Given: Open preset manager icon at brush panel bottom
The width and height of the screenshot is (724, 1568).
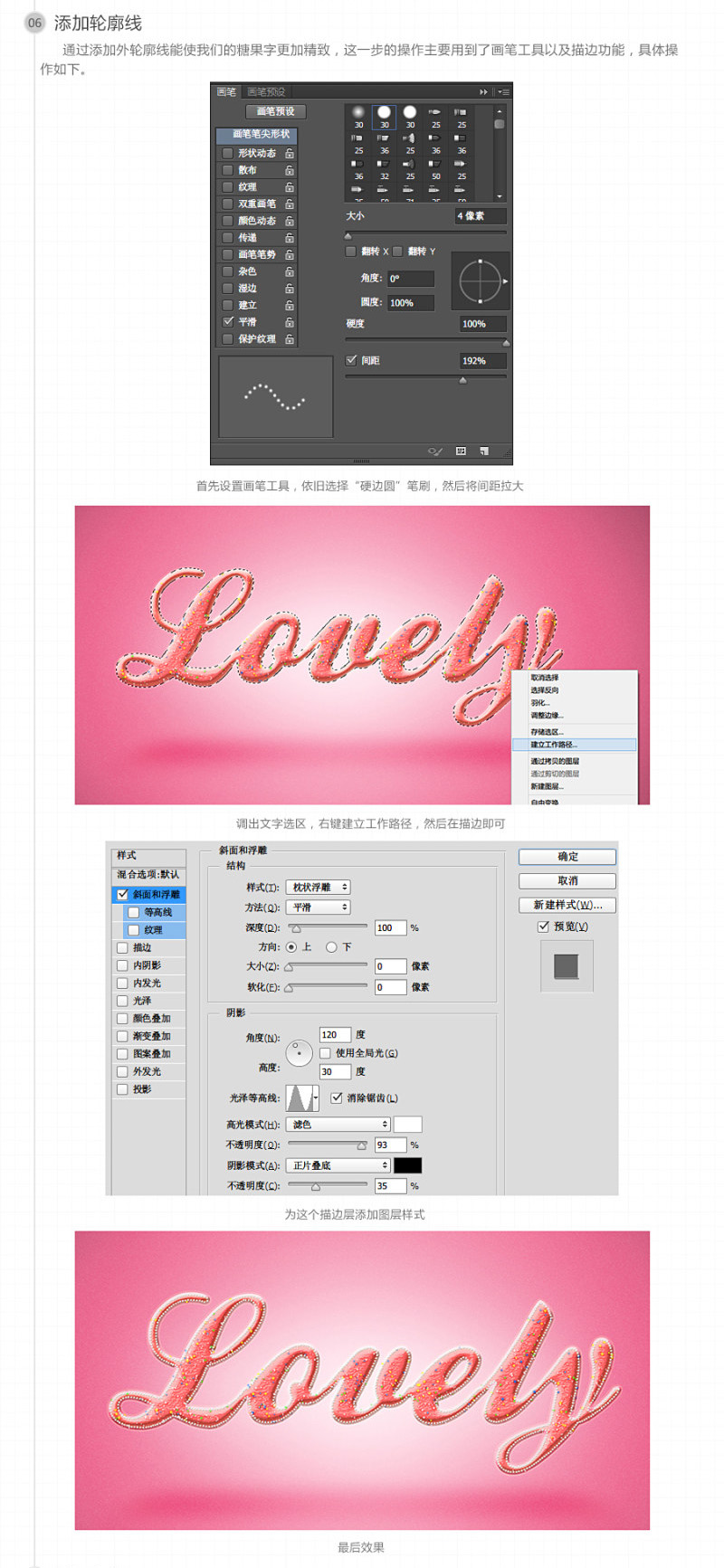Looking at the screenshot, I should point(461,451).
